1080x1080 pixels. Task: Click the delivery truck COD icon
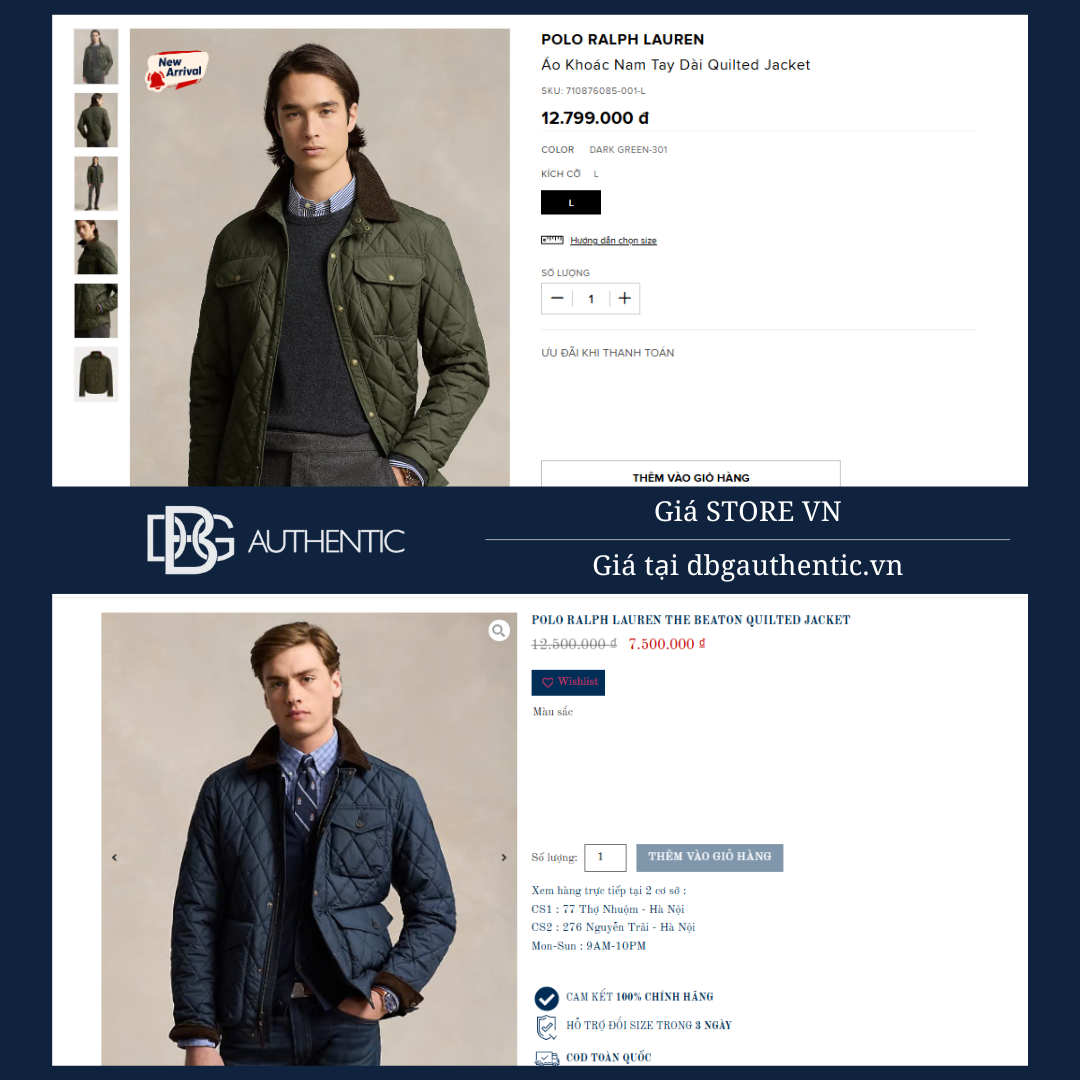click(547, 1058)
